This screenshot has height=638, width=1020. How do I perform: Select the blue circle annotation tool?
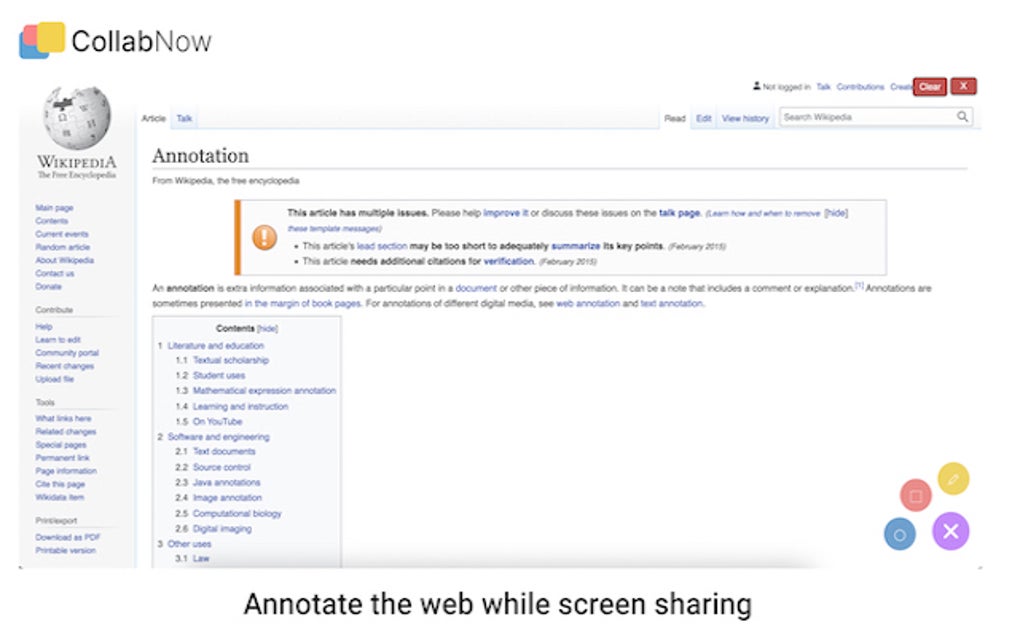pos(899,533)
